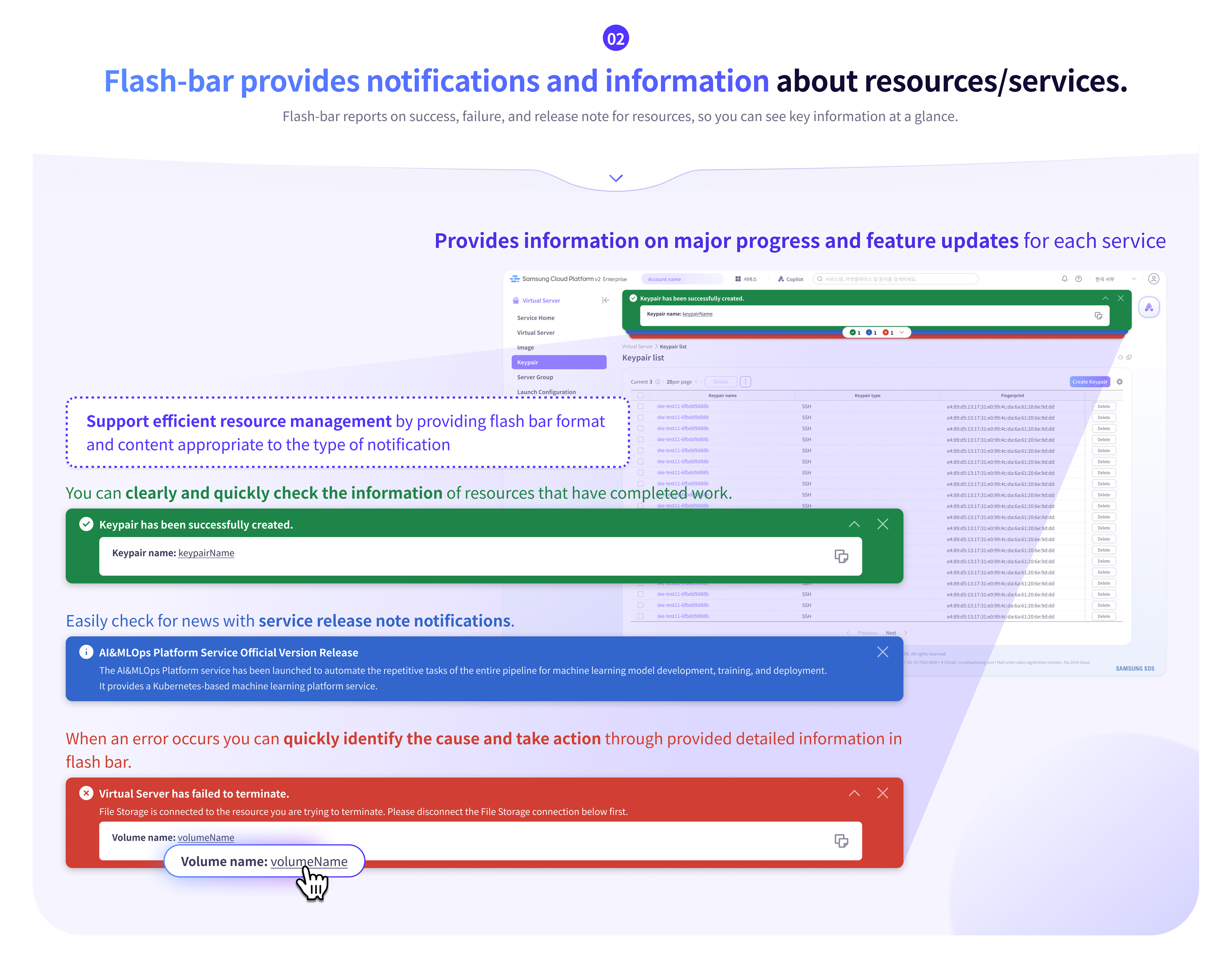The height and width of the screenshot is (960, 1232).
Task: Refresh the Keypair list
Action: 1120,357
